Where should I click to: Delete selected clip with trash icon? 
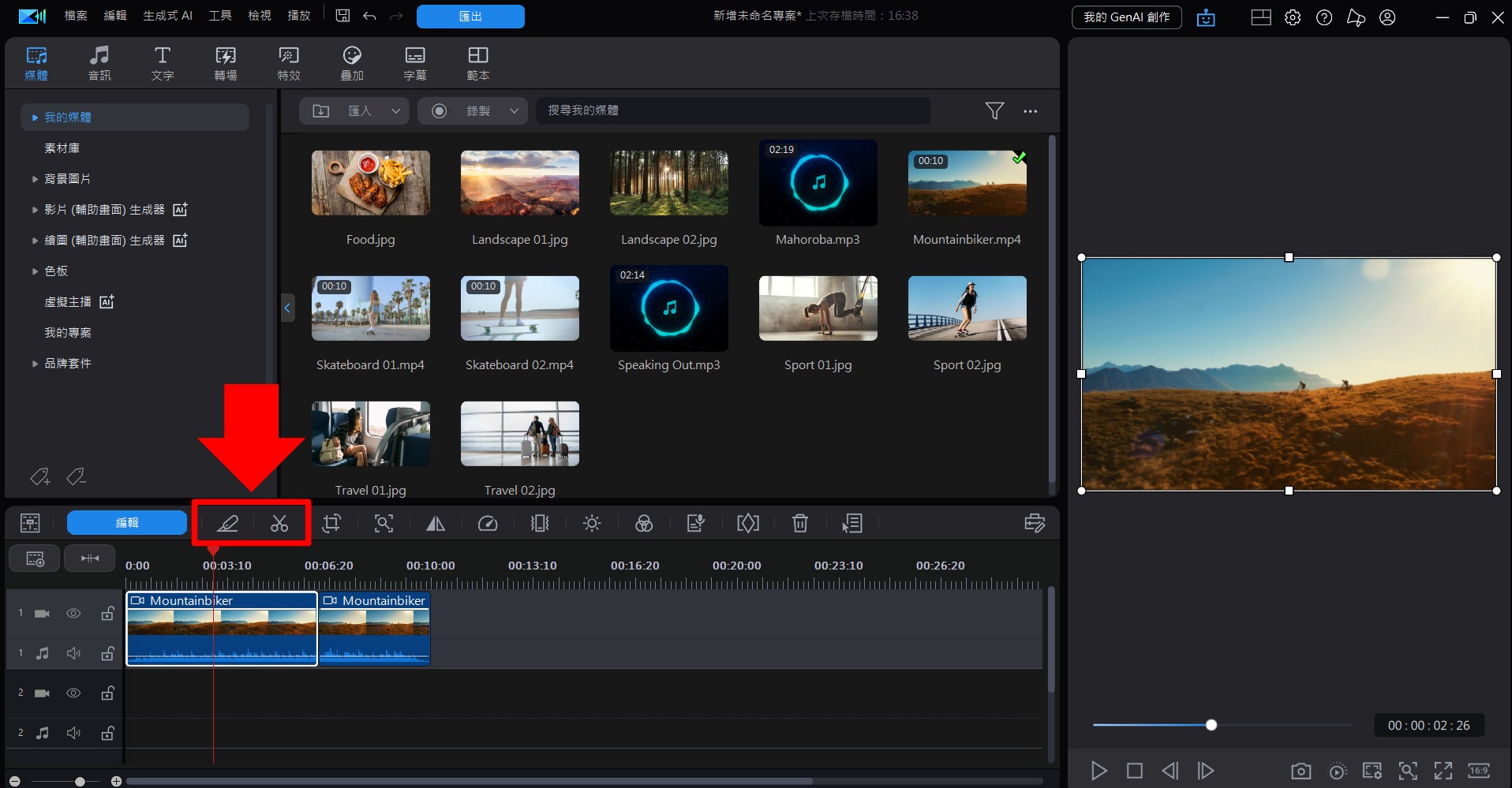tap(800, 523)
